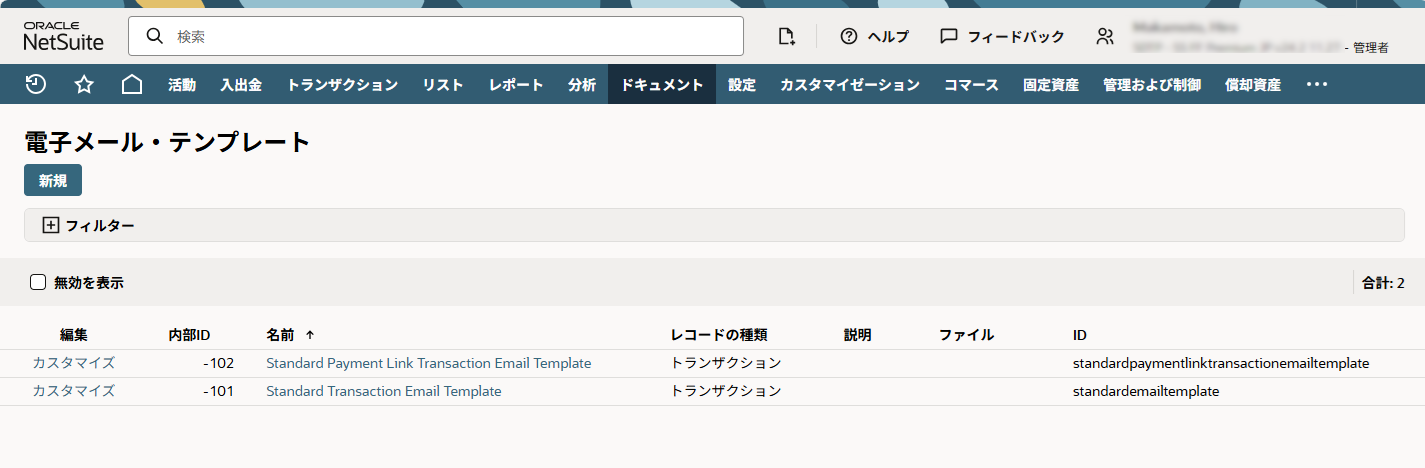Sort by the 内部ID column header
The height and width of the screenshot is (468, 1425).
189,335
